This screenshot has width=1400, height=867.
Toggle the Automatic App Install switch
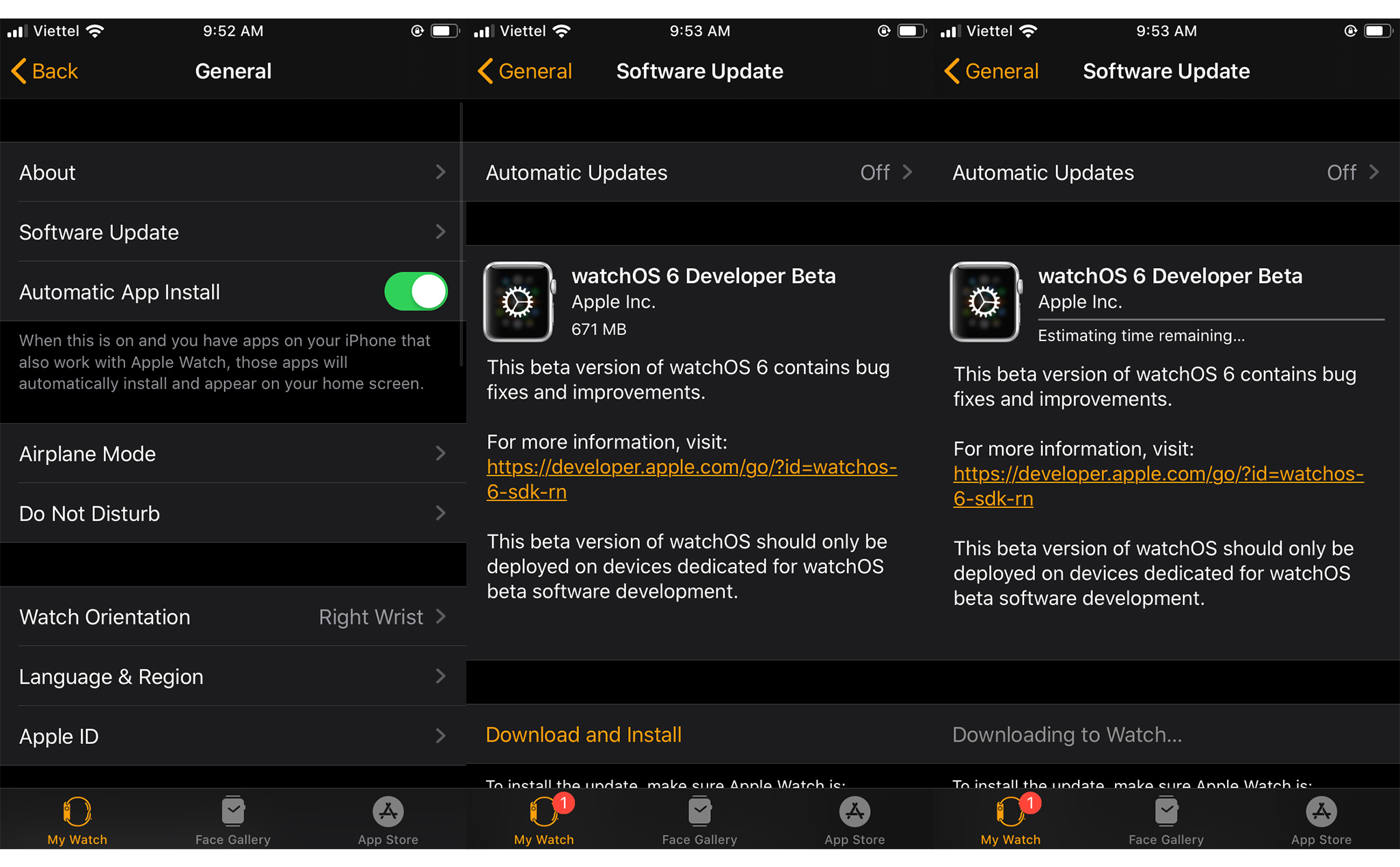(416, 292)
